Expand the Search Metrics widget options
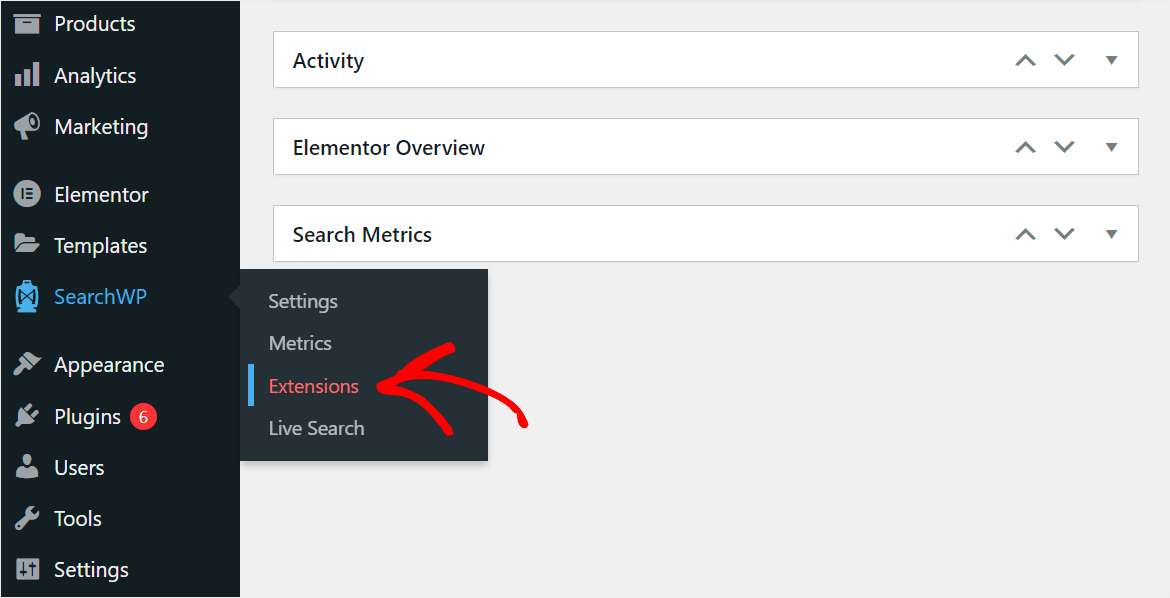 [x=1111, y=233]
